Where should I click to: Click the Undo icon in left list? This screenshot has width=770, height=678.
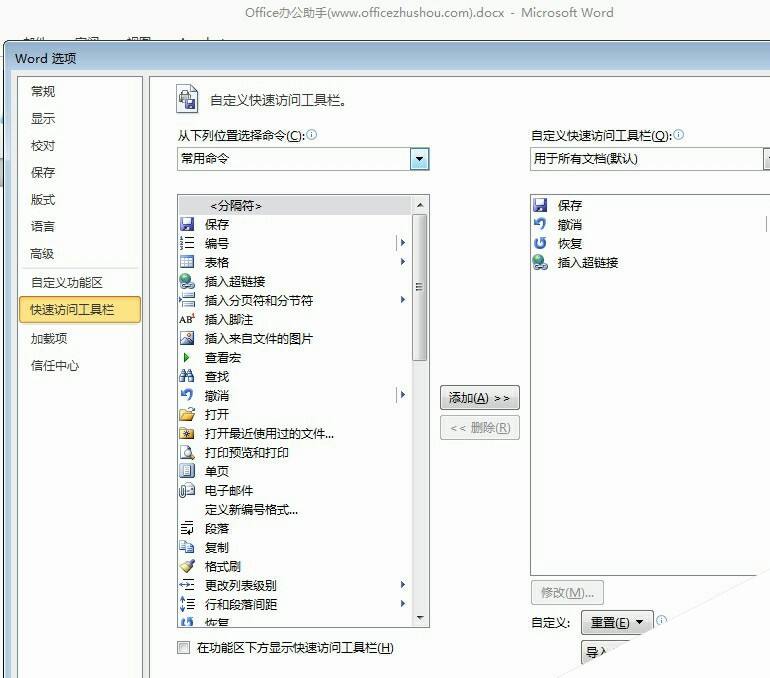coord(187,395)
